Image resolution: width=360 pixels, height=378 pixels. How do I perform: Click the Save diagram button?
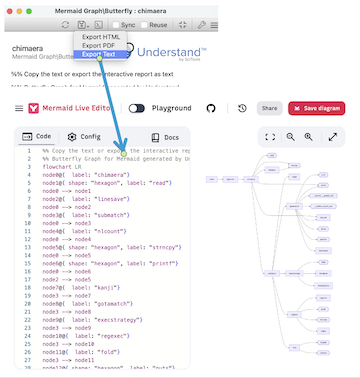(317, 108)
